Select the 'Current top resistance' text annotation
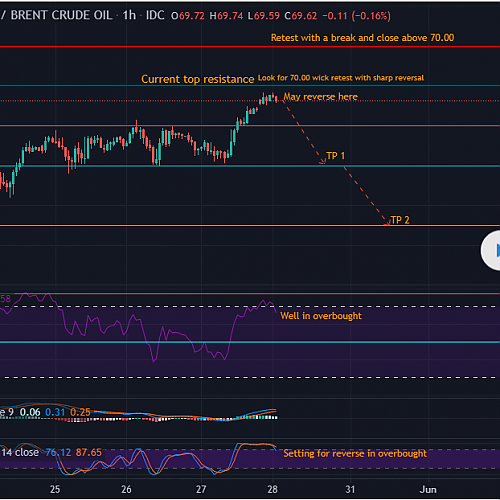Image resolution: width=500 pixels, height=500 pixels. [x=198, y=79]
